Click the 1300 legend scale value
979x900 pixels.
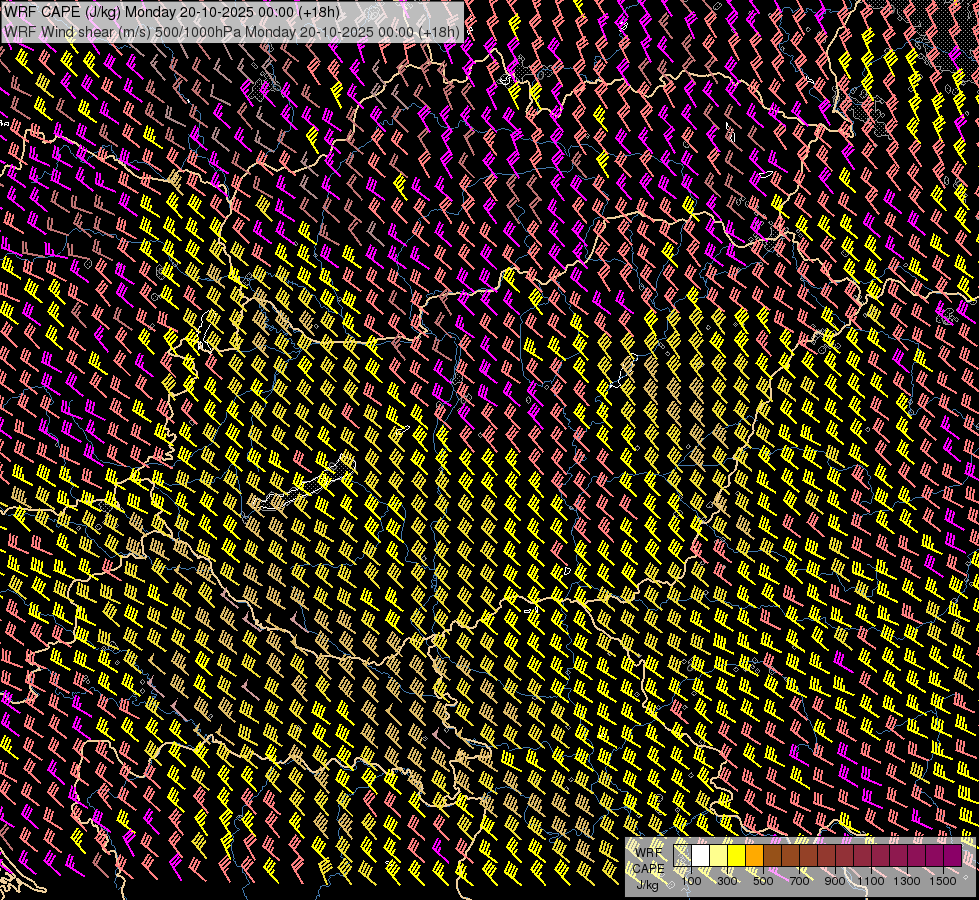[907, 881]
